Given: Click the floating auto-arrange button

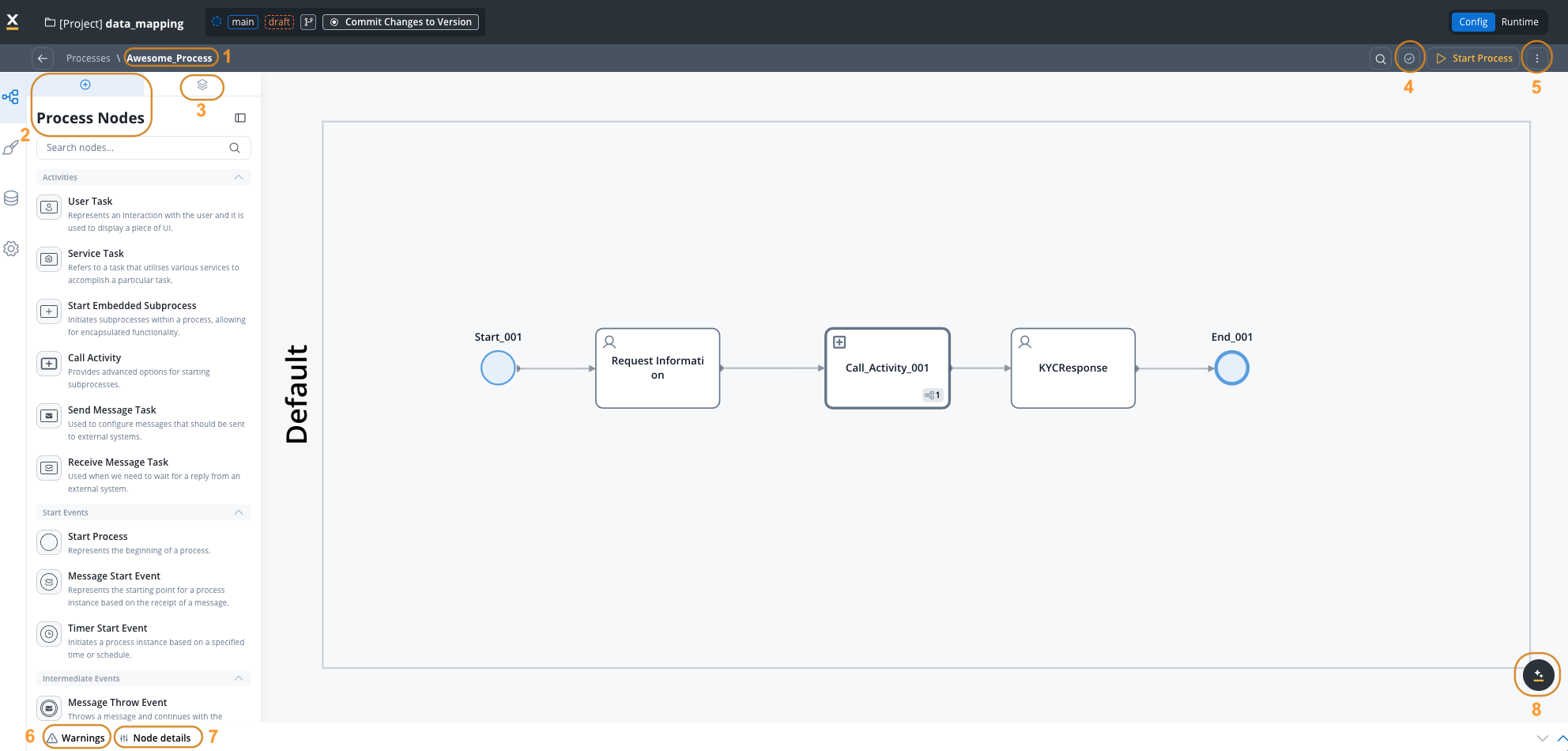Looking at the screenshot, I should point(1537,675).
